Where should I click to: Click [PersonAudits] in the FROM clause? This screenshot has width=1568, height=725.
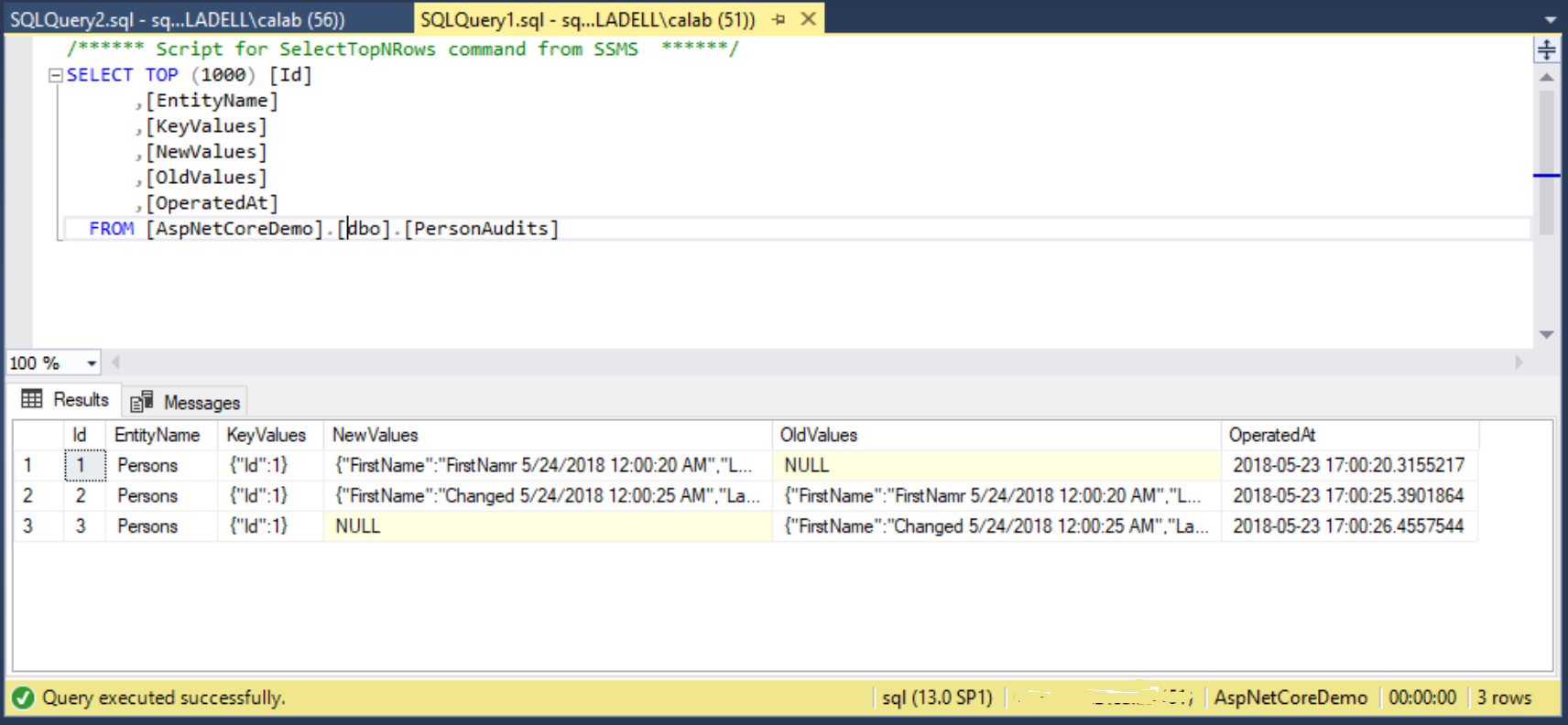(481, 229)
